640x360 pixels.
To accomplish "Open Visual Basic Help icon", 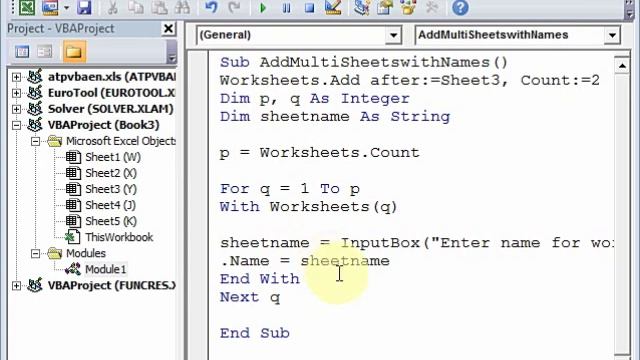I will pos(460,7).
